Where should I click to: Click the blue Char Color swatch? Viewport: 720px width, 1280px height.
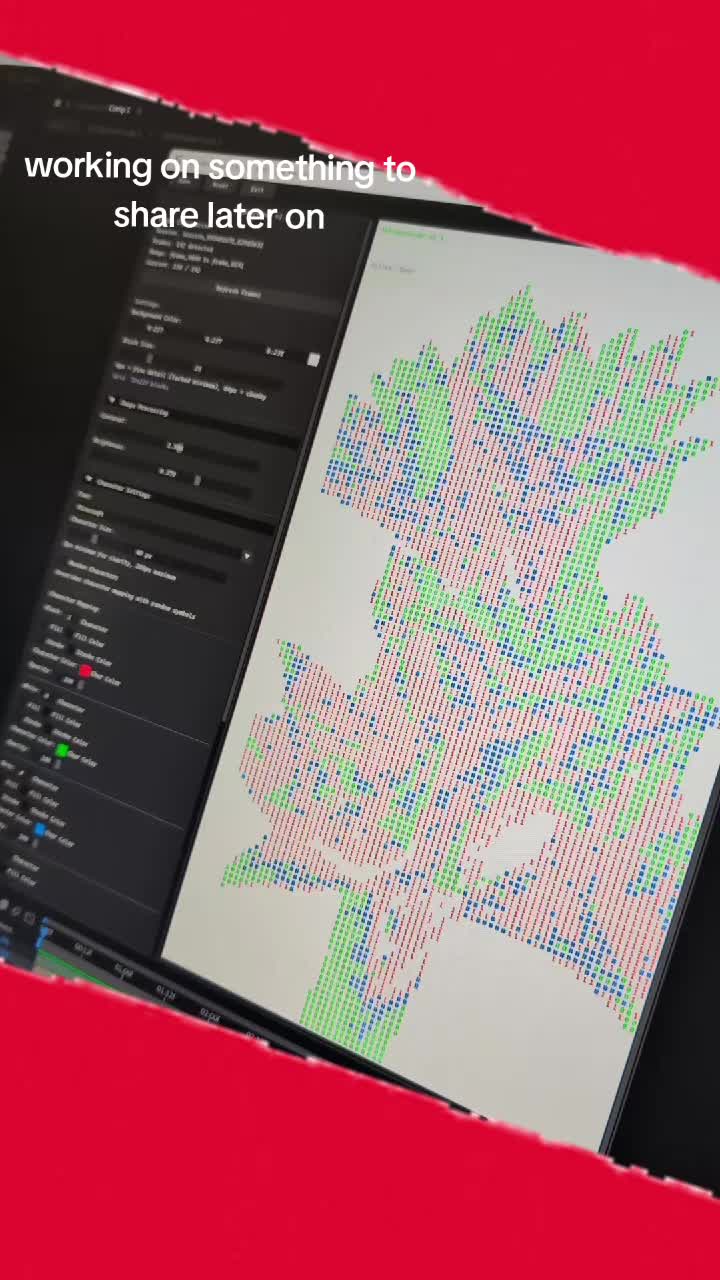(x=40, y=829)
